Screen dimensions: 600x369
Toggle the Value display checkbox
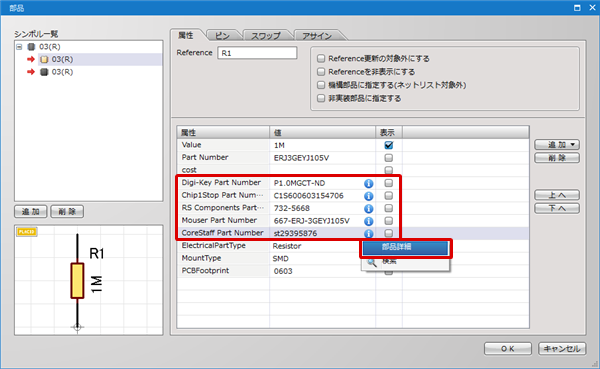pos(388,145)
